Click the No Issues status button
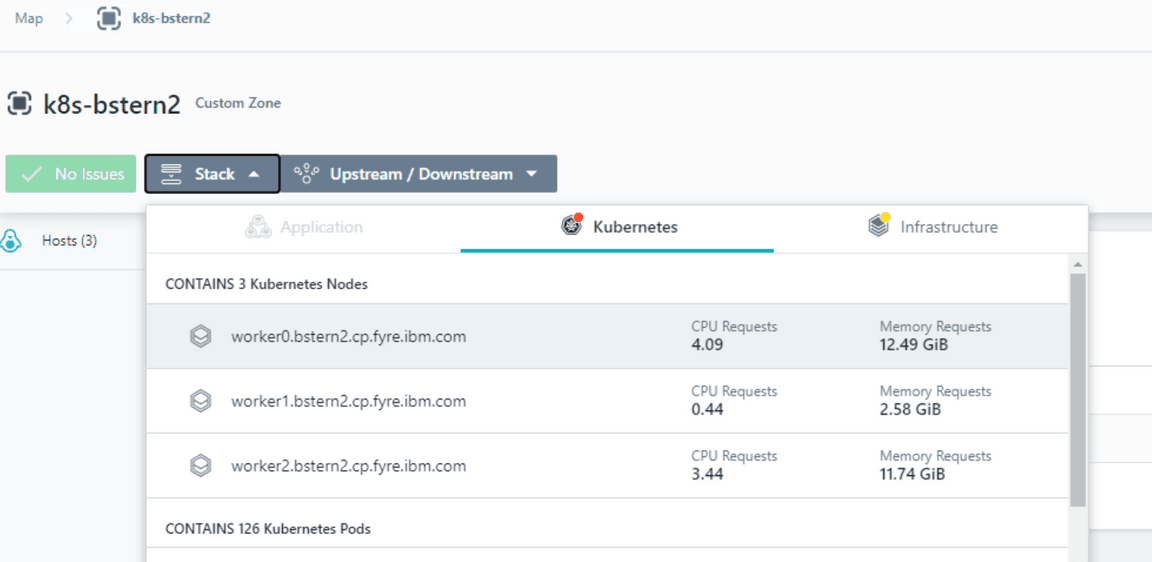The height and width of the screenshot is (562, 1152). (71, 174)
